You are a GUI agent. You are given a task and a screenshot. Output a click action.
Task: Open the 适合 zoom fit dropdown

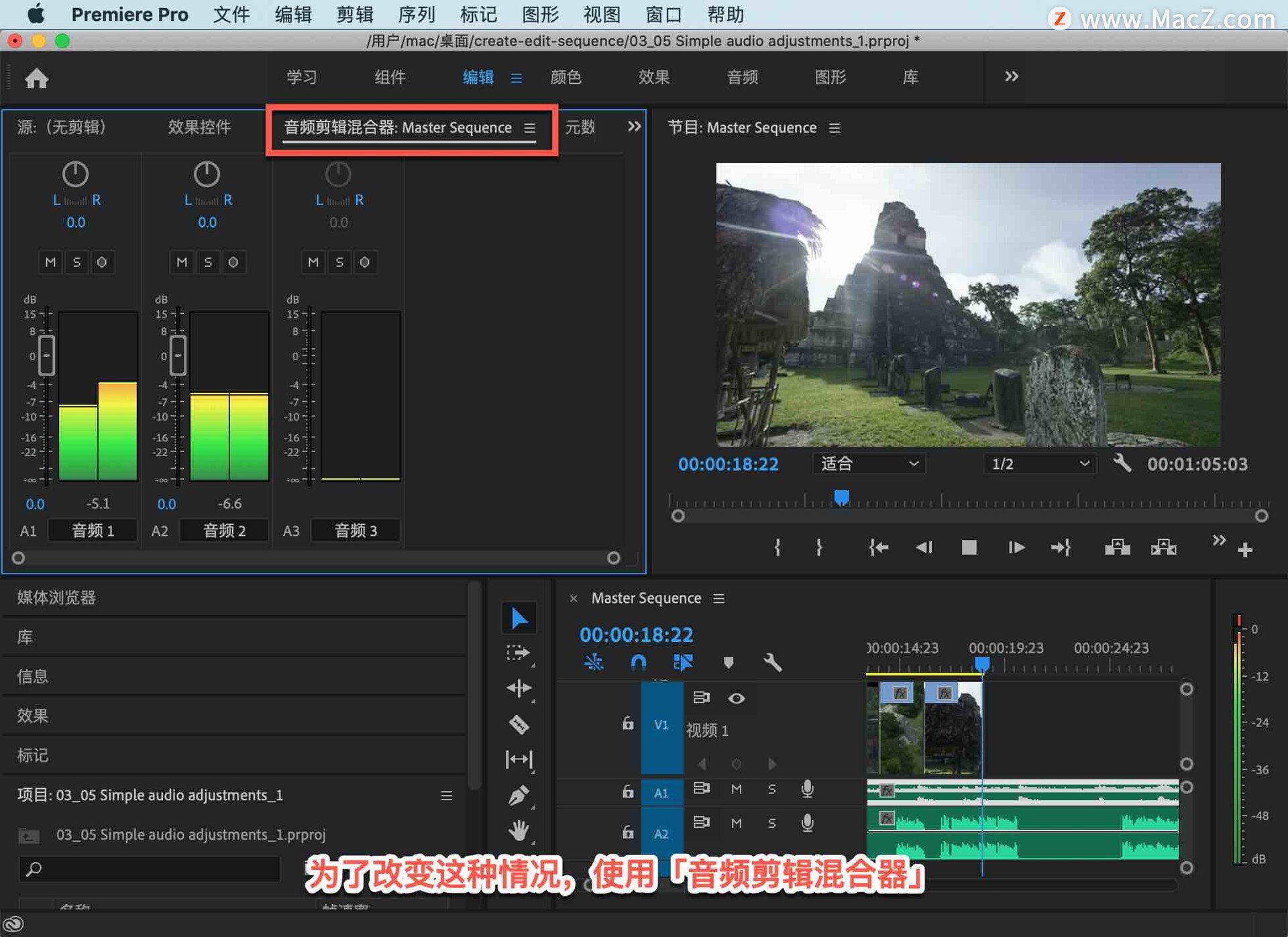coord(868,463)
